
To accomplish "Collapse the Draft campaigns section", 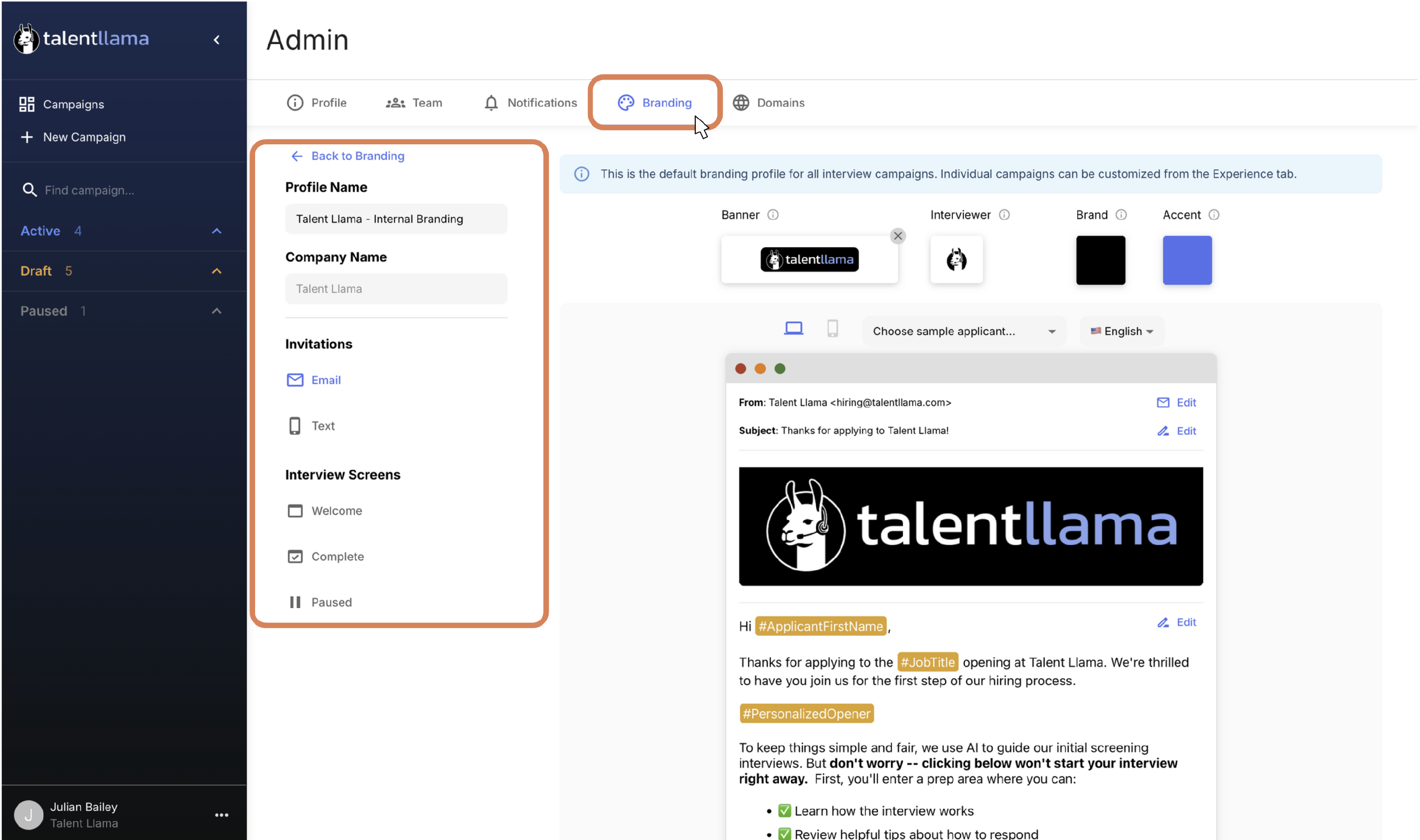I will [x=217, y=271].
